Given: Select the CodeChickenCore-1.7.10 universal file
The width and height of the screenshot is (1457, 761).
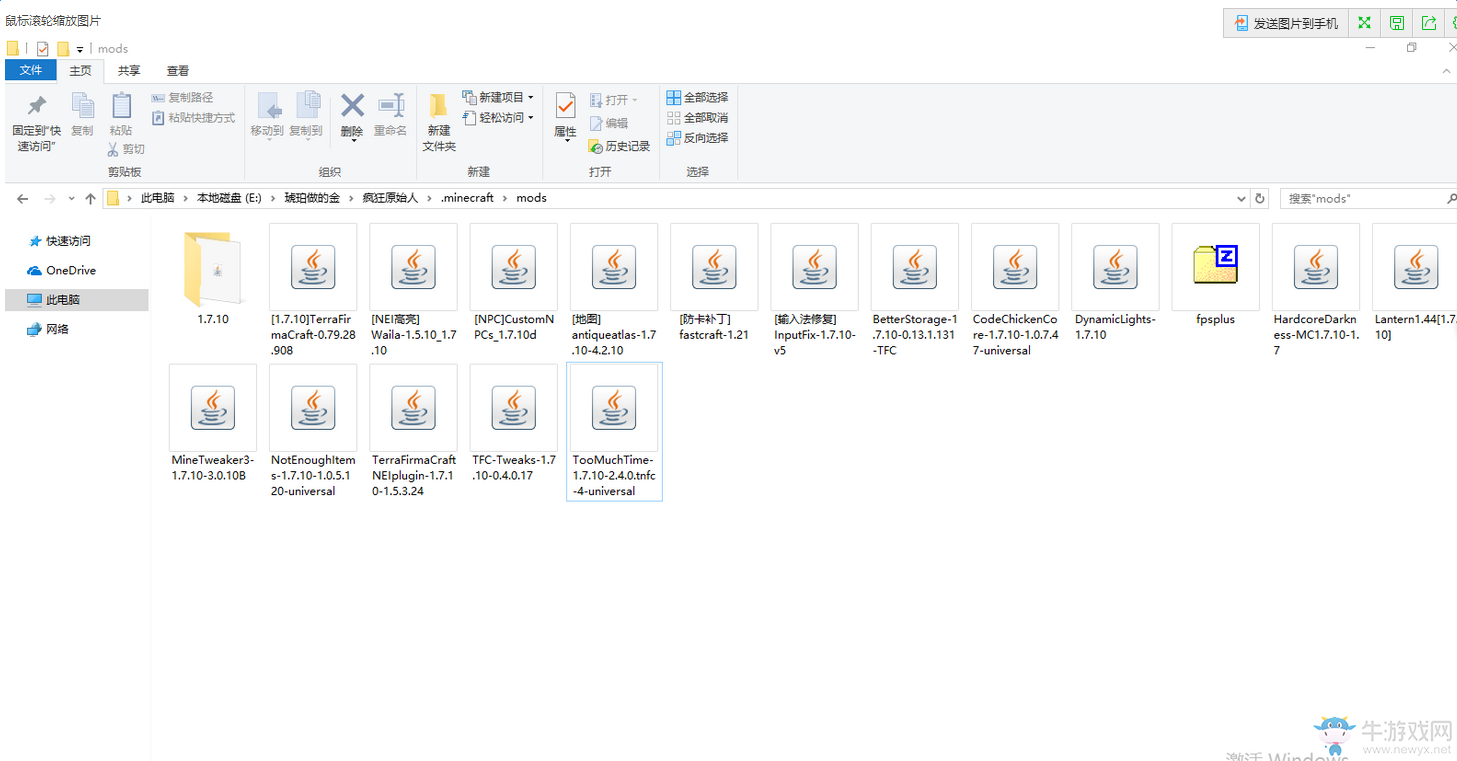Looking at the screenshot, I should point(1015,290).
